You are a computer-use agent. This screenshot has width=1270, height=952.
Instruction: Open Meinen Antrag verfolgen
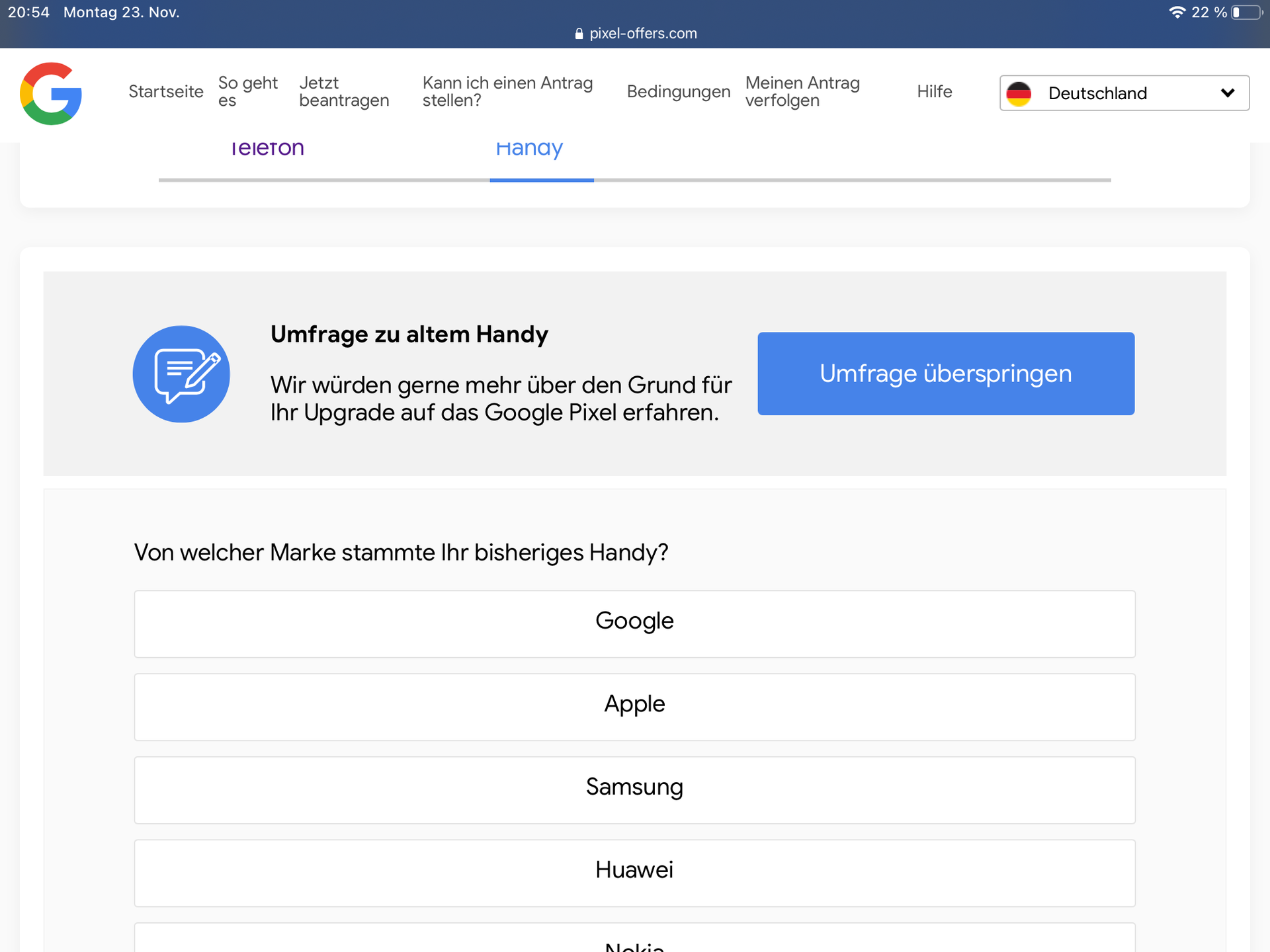[802, 91]
